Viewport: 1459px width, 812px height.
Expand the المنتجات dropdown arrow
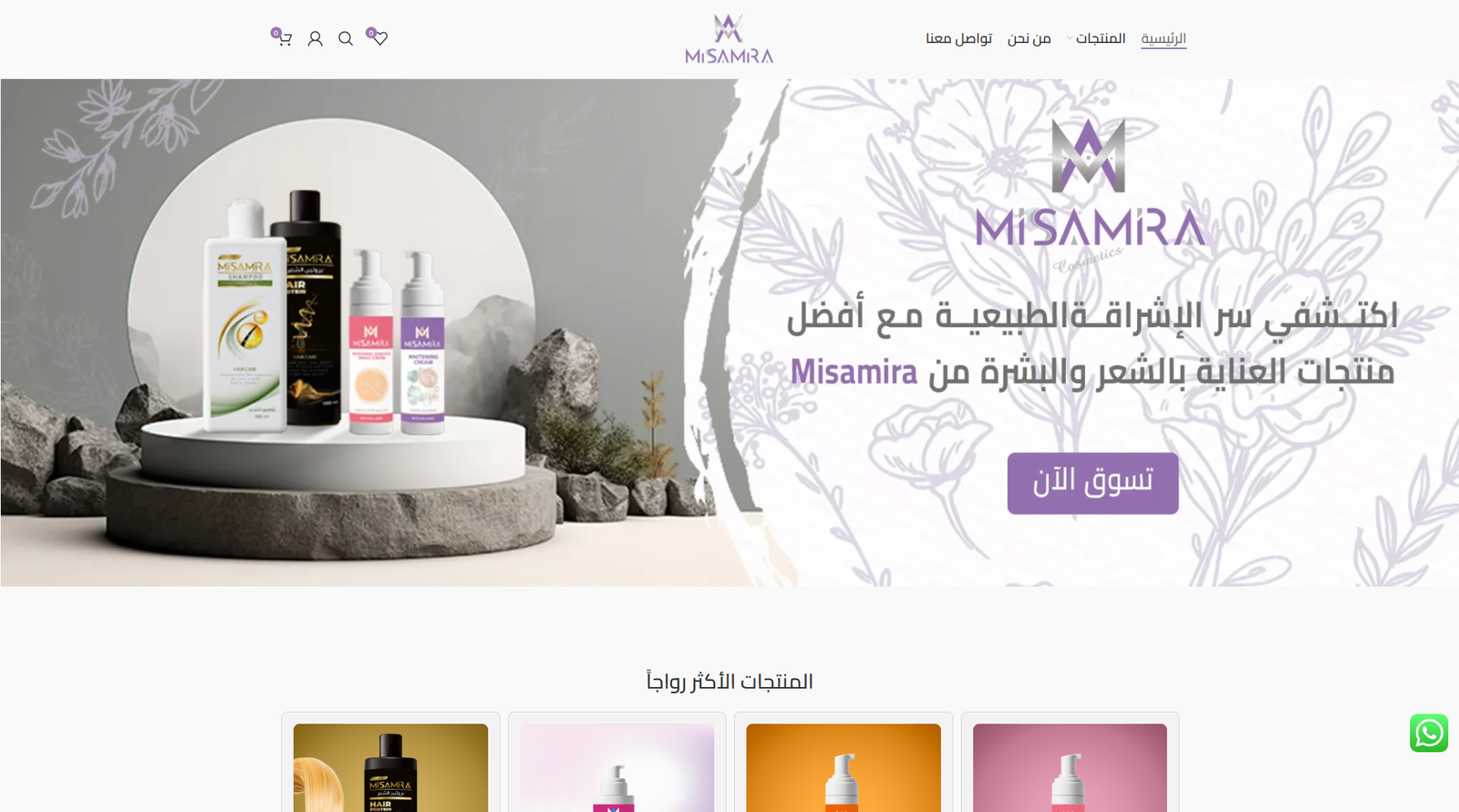[1070, 38]
